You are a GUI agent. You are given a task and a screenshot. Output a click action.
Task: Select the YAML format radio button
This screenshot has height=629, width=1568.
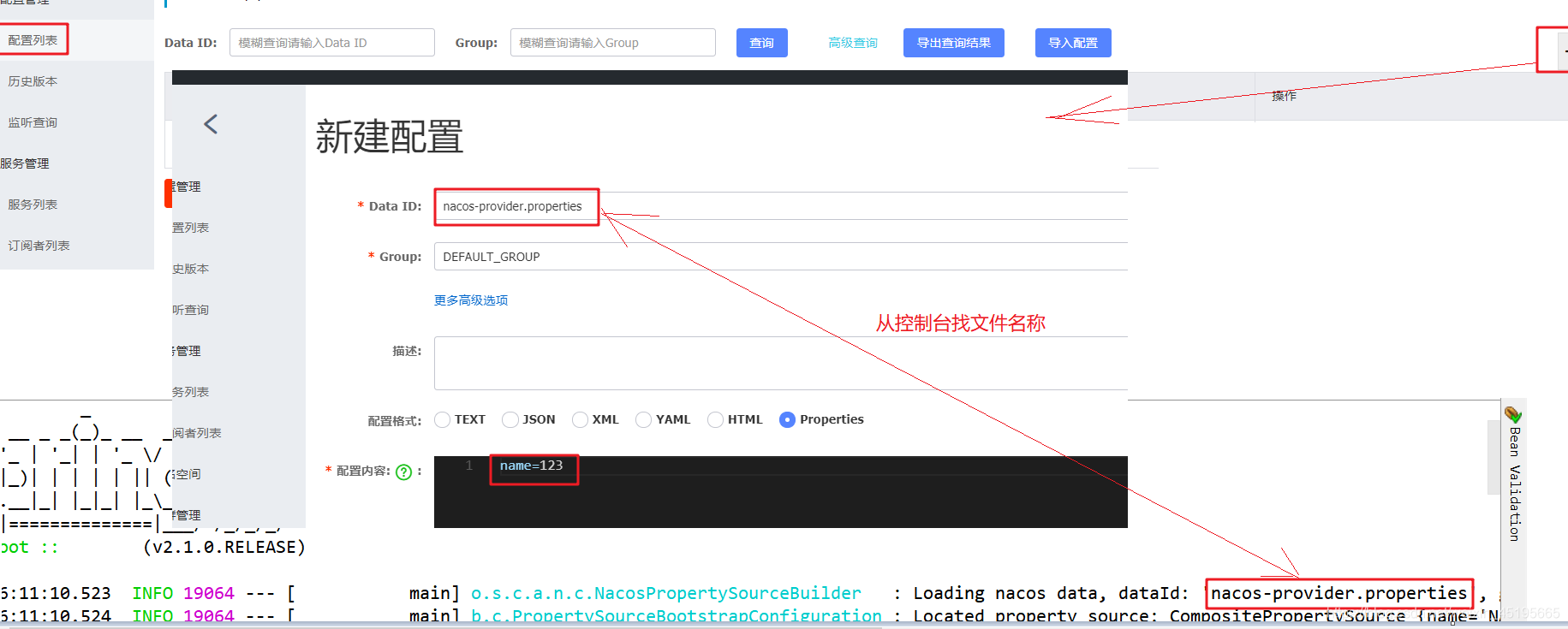point(643,419)
